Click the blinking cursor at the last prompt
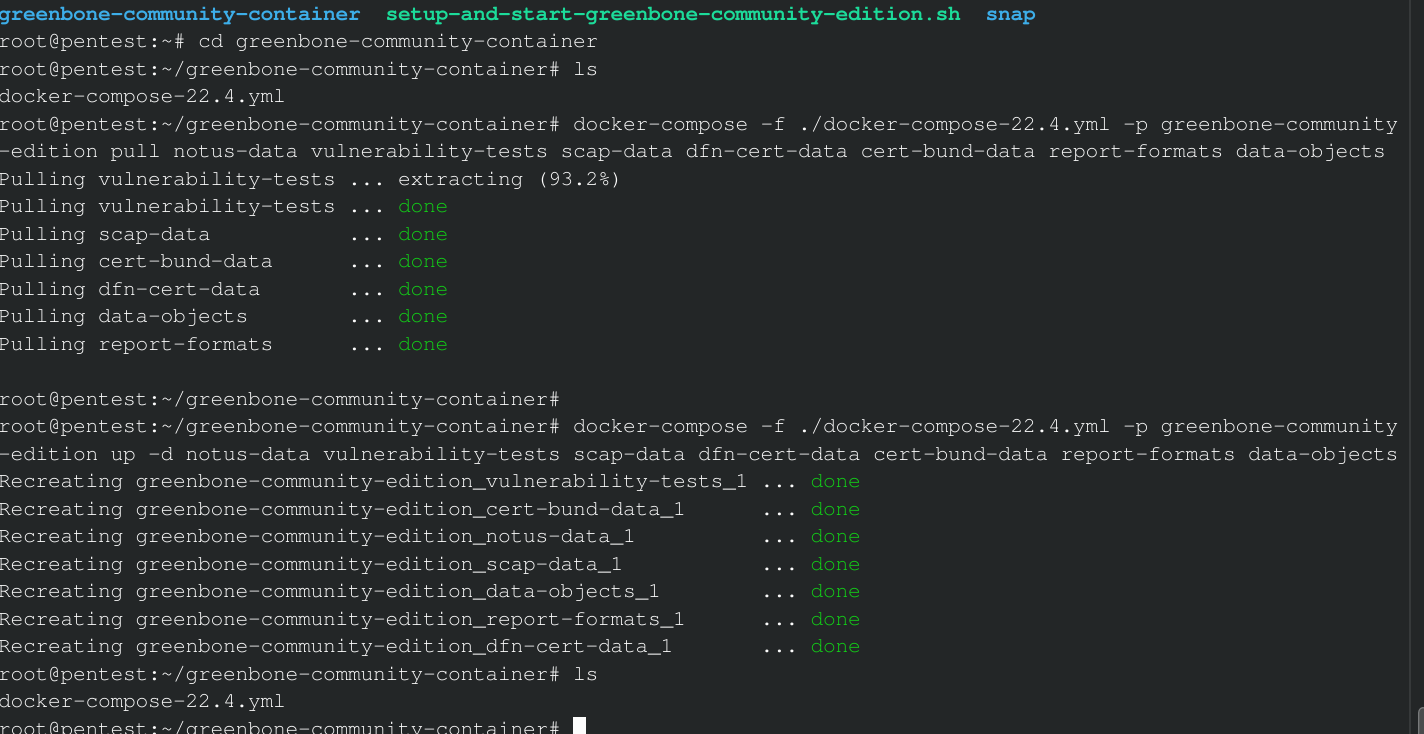The width and height of the screenshot is (1424, 734). (x=579, y=727)
